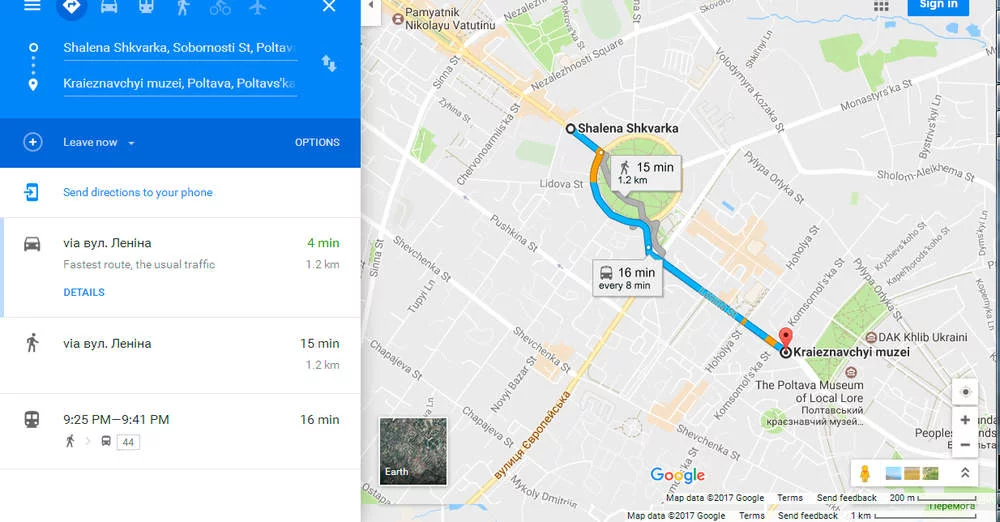Open route OPTIONS
Image resolution: width=1000 pixels, height=522 pixels.
point(317,142)
